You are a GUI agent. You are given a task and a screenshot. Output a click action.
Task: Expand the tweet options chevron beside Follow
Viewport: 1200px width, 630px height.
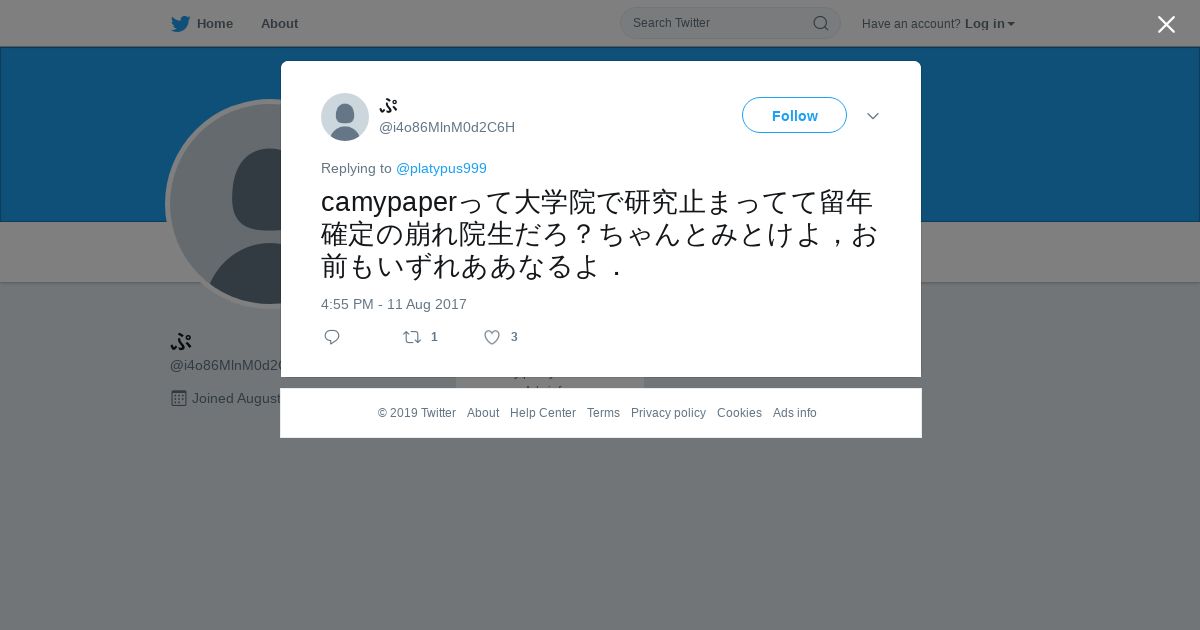coord(873,116)
